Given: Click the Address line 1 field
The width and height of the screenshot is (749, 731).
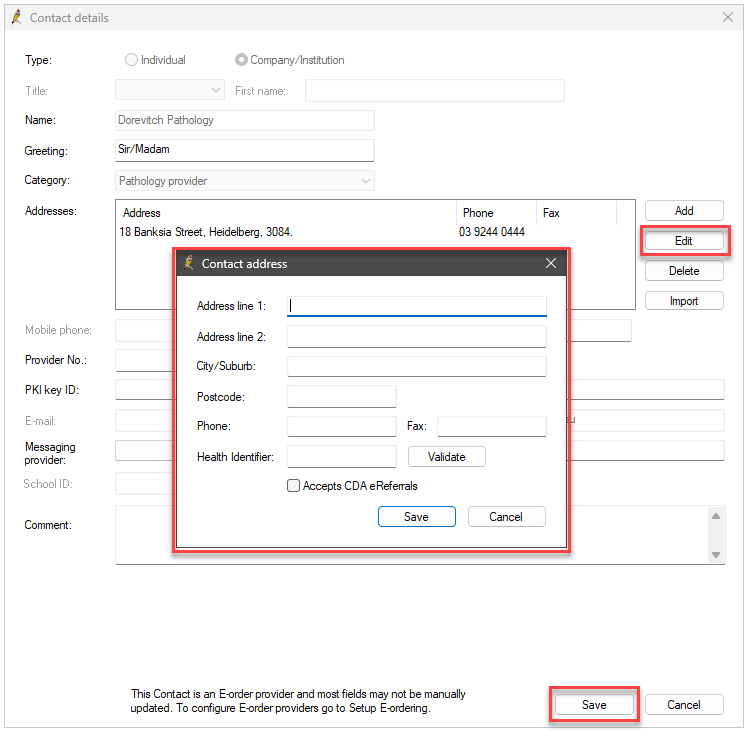Looking at the screenshot, I should point(417,306).
